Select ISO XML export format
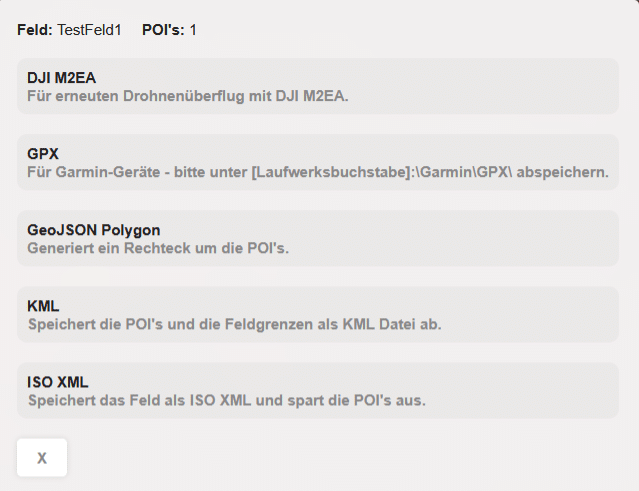 coord(318,390)
